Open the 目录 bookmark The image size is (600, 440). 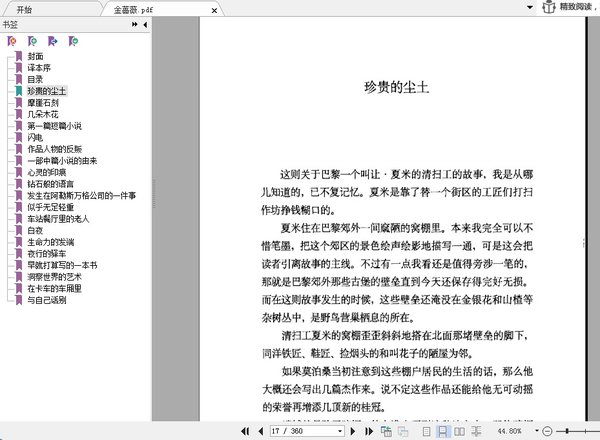point(35,80)
